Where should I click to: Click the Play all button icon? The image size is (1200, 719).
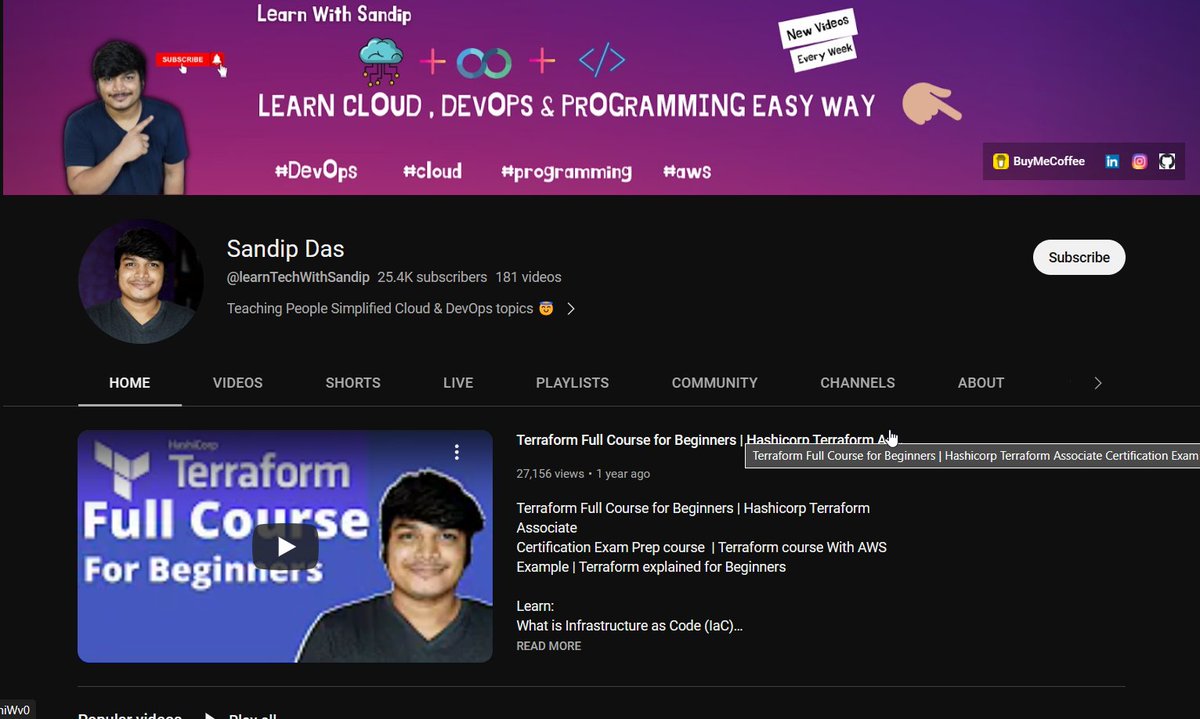(211, 716)
